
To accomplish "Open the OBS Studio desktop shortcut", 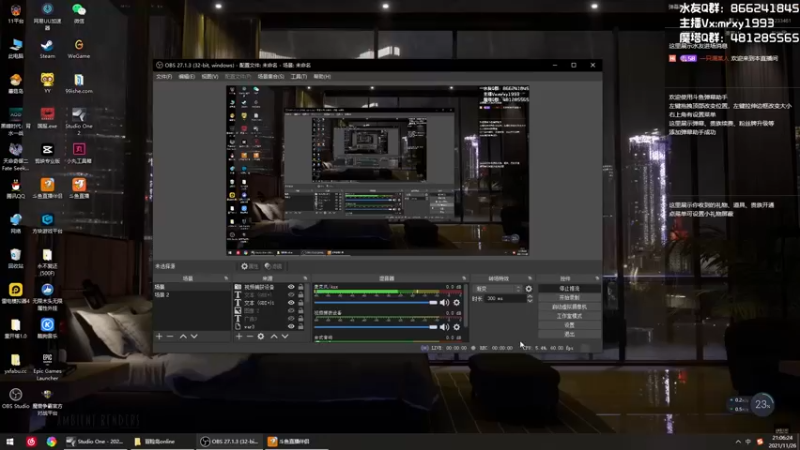I will (15, 398).
